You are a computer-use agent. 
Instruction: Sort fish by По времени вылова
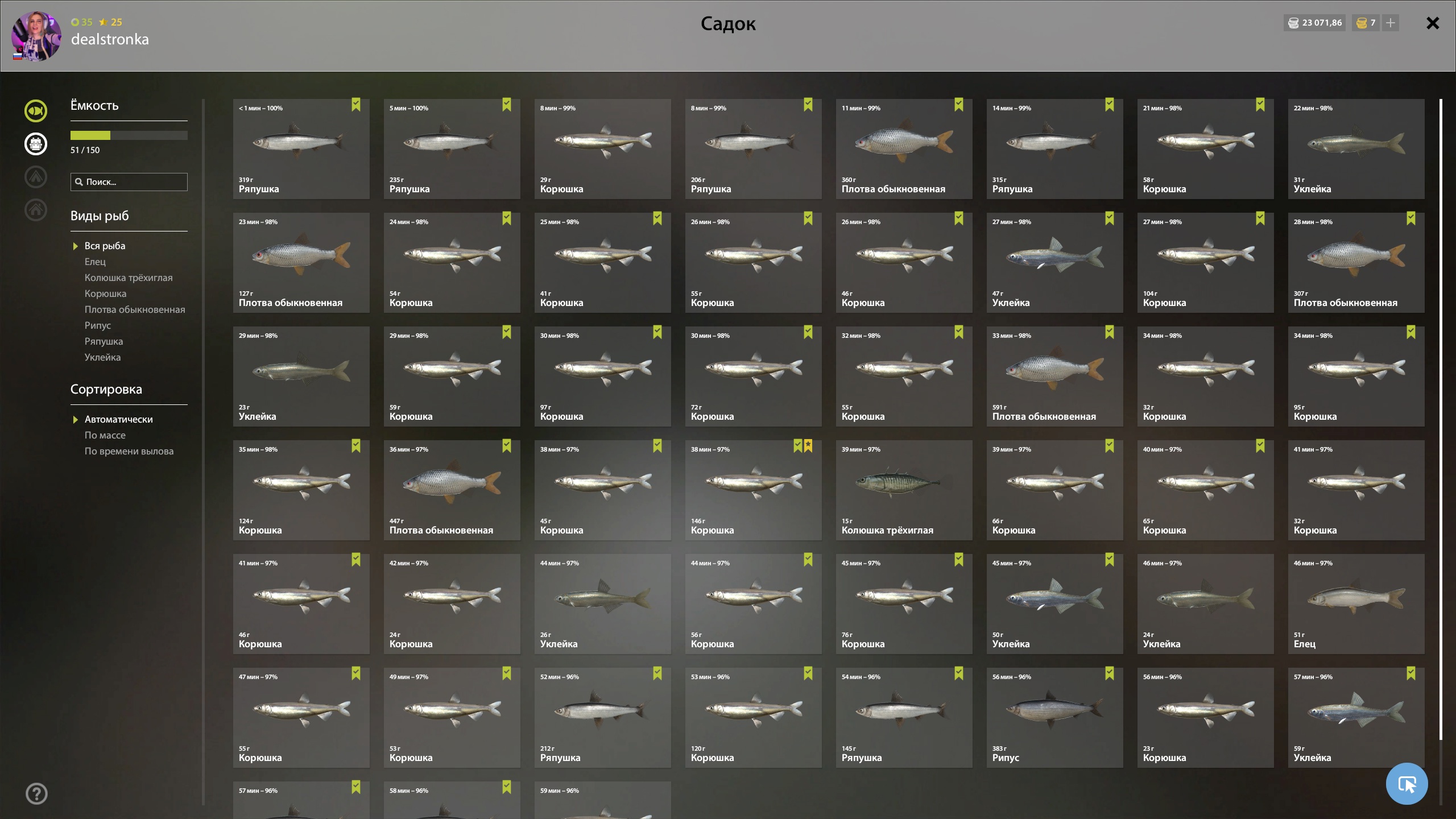(129, 451)
